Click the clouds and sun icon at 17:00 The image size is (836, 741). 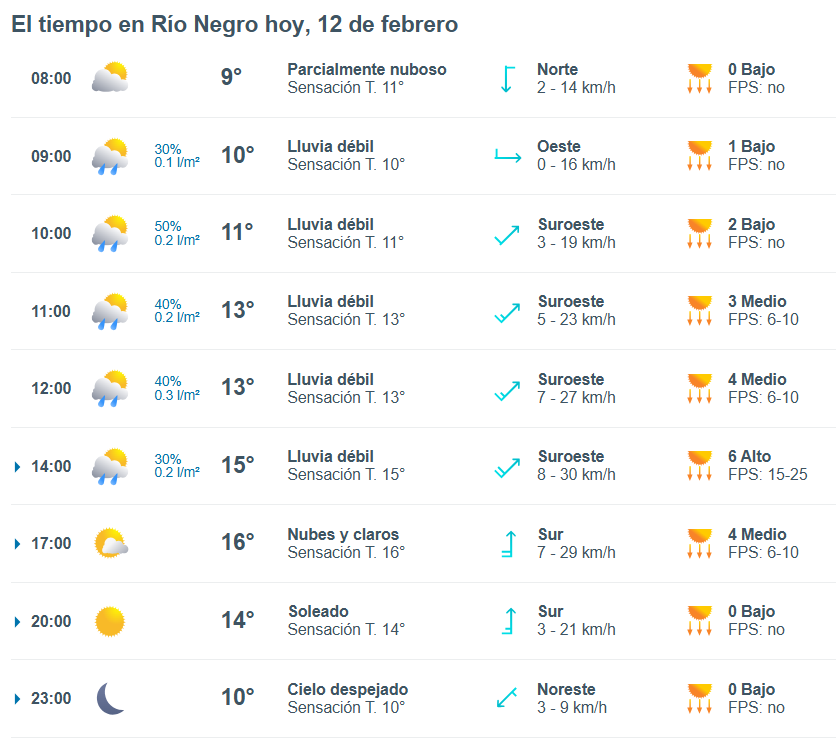point(110,544)
